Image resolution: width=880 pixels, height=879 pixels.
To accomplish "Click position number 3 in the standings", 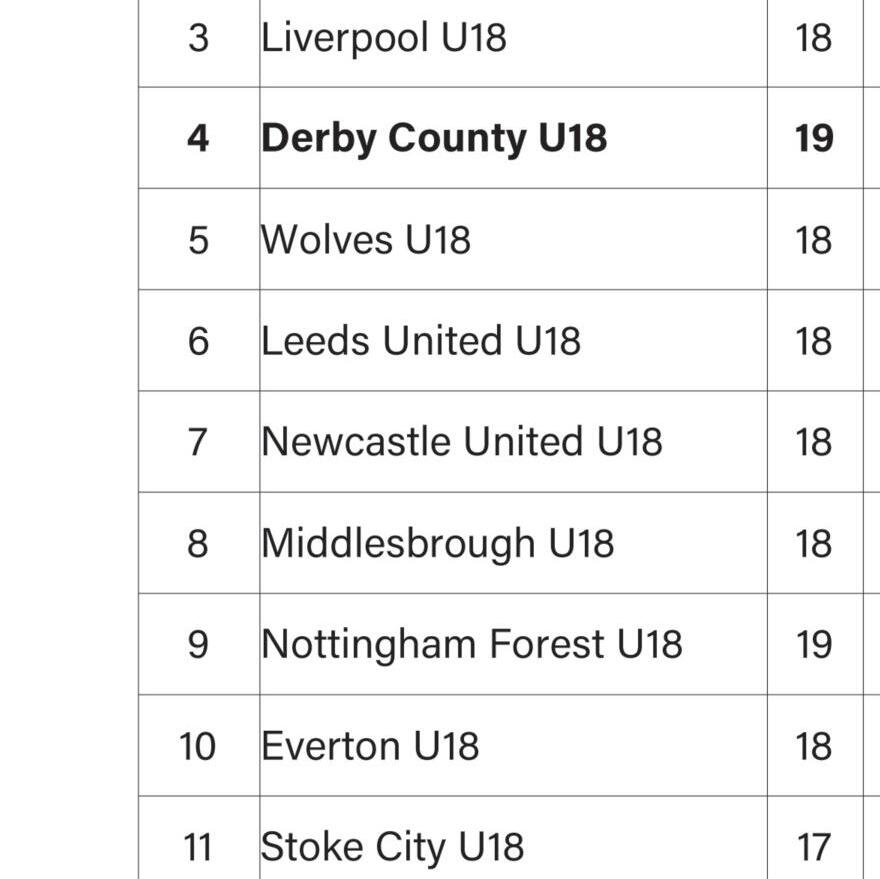I will [x=198, y=38].
